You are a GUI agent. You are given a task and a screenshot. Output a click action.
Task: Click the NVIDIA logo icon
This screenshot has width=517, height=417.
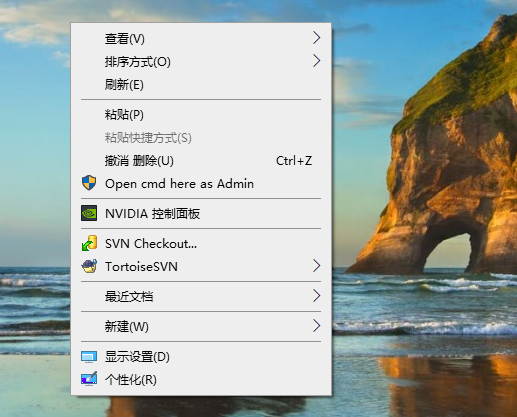(89, 213)
